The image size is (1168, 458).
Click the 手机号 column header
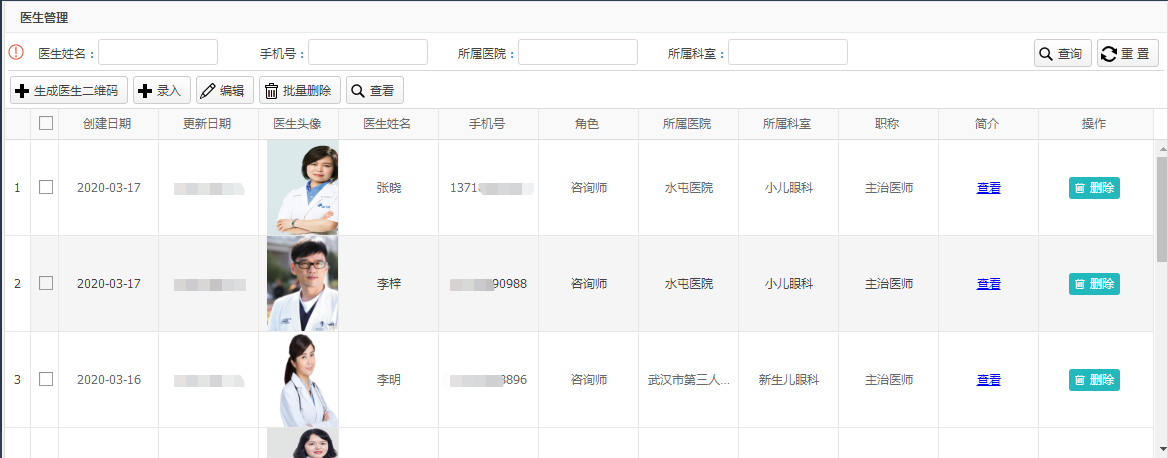click(x=488, y=124)
